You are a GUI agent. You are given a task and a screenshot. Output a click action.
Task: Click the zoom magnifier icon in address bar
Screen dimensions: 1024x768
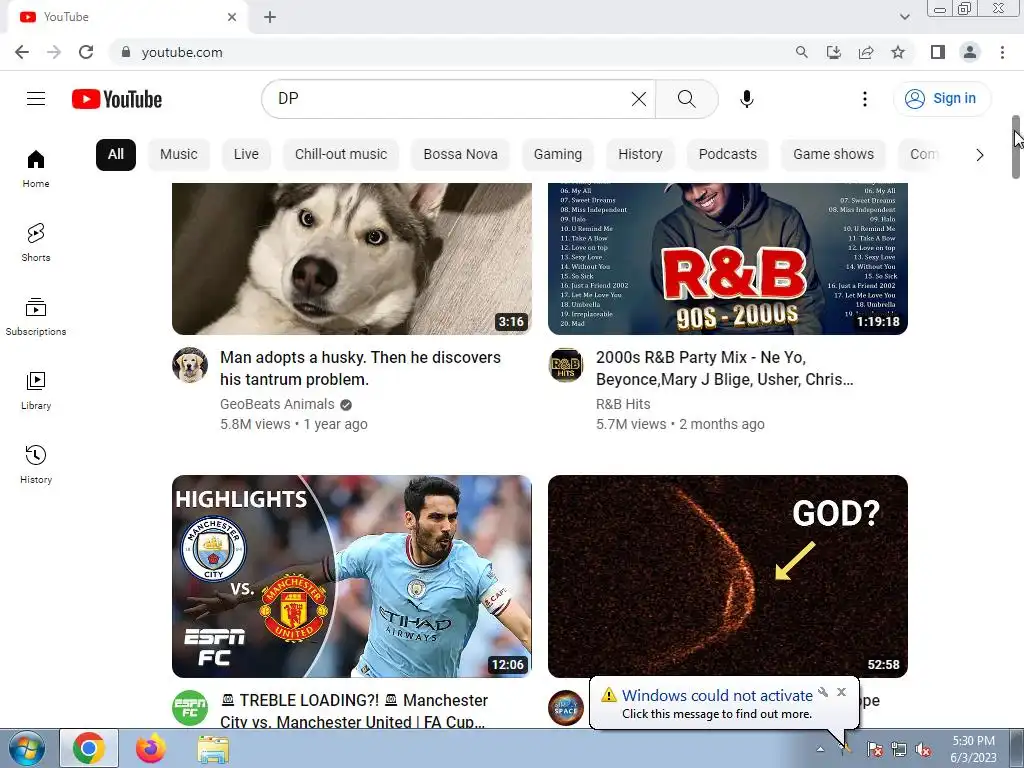pos(801,52)
